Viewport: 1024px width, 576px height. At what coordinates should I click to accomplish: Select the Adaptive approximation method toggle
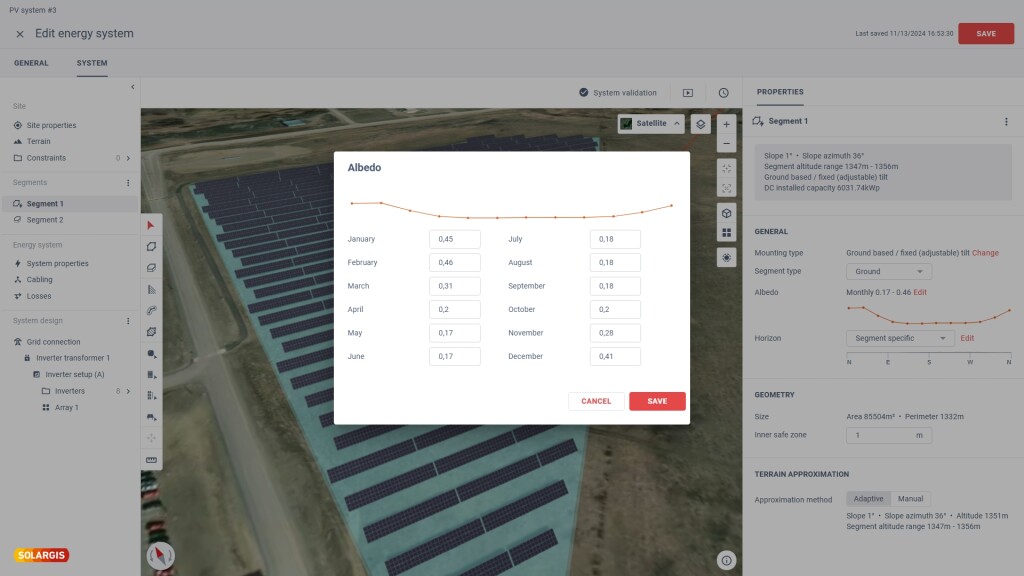click(x=868, y=499)
